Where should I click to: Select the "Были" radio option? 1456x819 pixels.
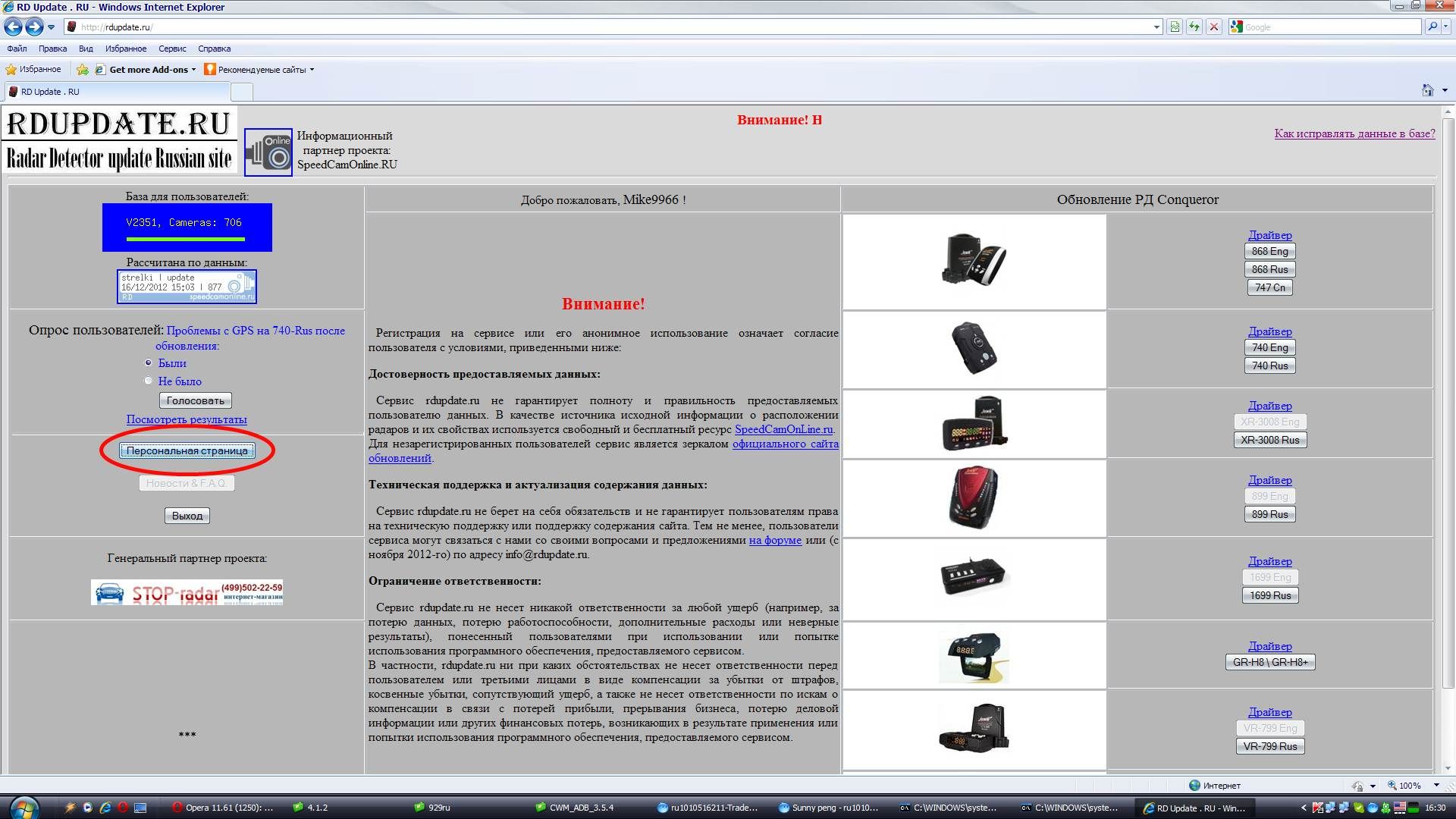(149, 363)
